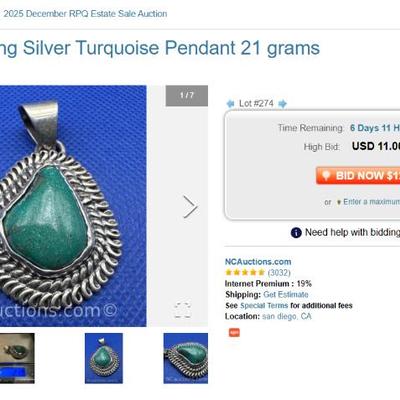Show next pendant photo with chevron arrow

click(x=190, y=207)
